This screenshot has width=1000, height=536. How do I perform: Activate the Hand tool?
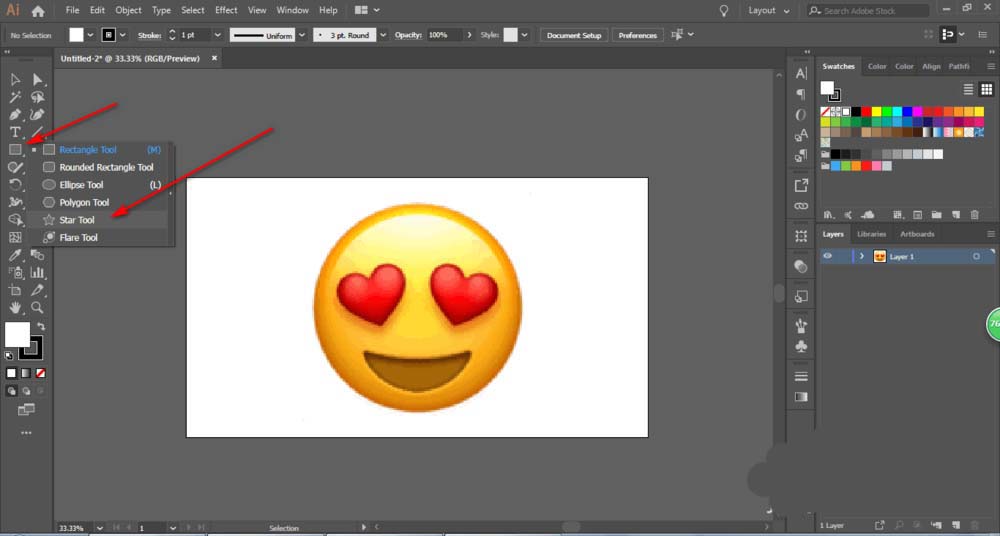click(x=15, y=308)
